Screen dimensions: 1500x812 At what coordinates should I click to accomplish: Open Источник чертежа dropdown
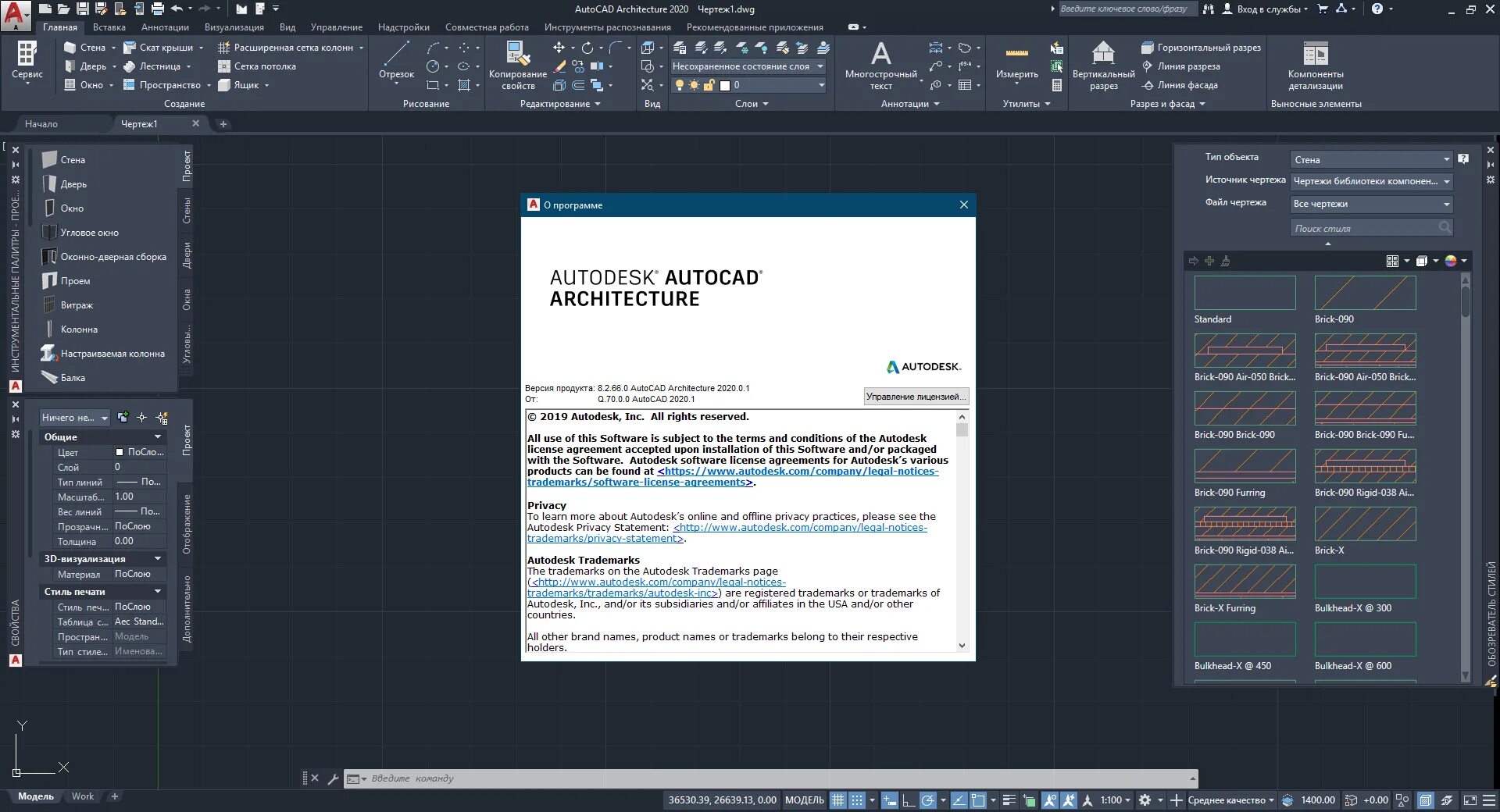[x=1371, y=181]
